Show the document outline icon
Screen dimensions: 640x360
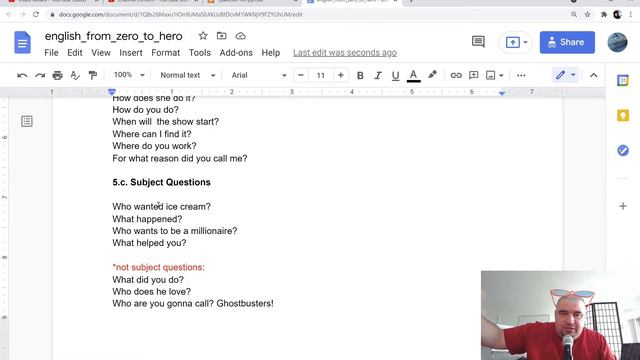(27, 121)
